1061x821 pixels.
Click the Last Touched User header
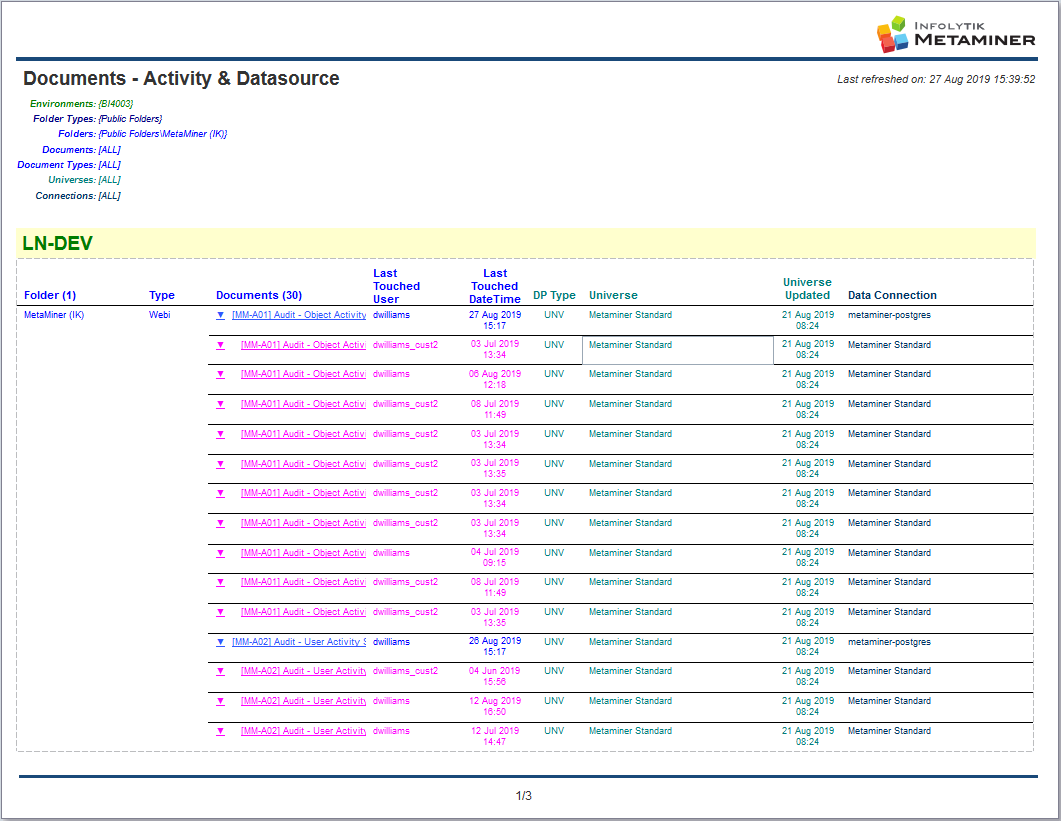397,286
